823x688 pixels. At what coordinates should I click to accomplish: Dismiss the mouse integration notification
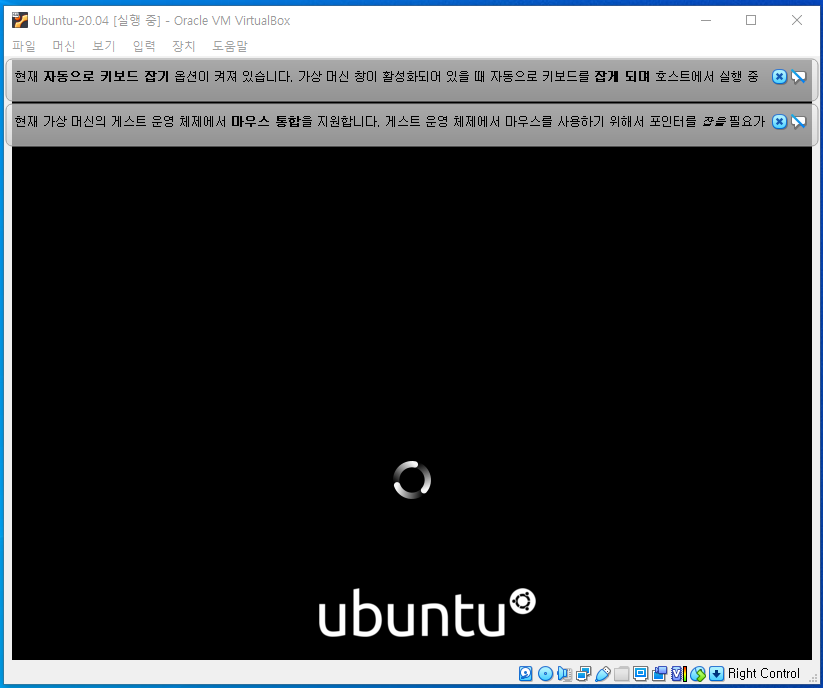click(779, 122)
